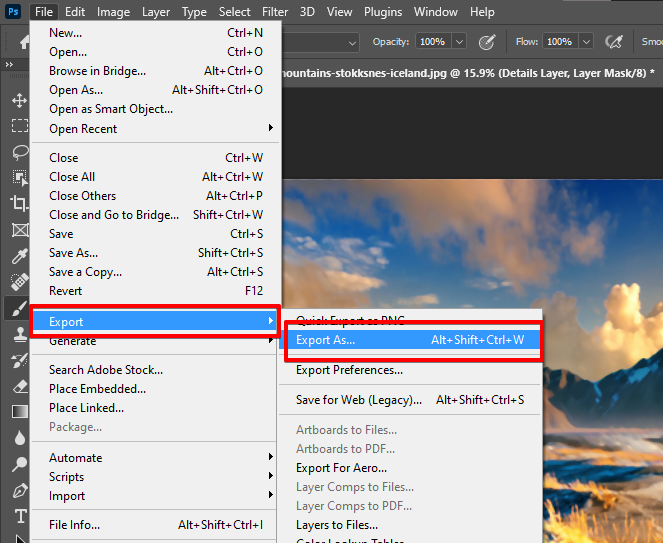The width and height of the screenshot is (663, 543).
Task: Choose Save As... menu entry
Action: 156,252
